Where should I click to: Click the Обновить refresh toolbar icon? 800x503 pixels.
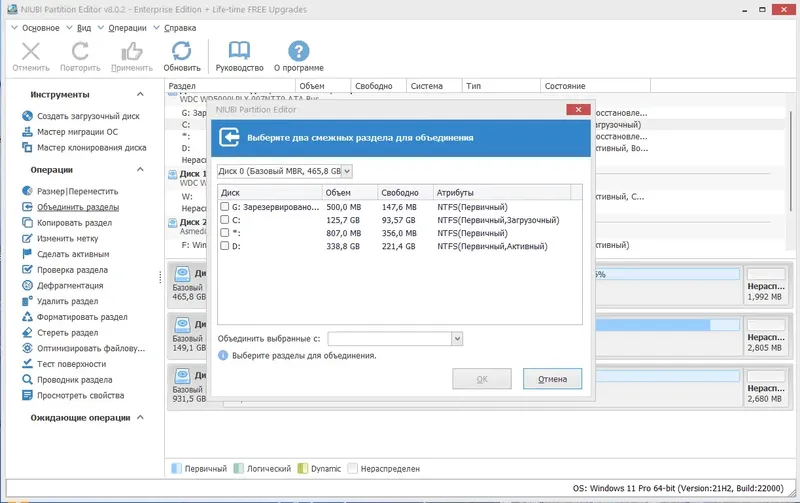point(182,52)
